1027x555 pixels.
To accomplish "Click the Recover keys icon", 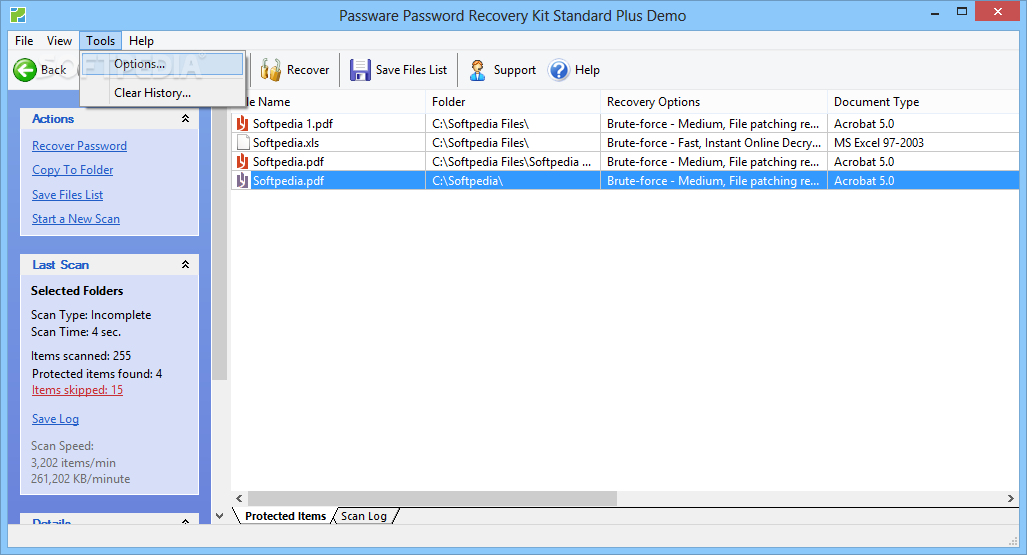I will (271, 69).
